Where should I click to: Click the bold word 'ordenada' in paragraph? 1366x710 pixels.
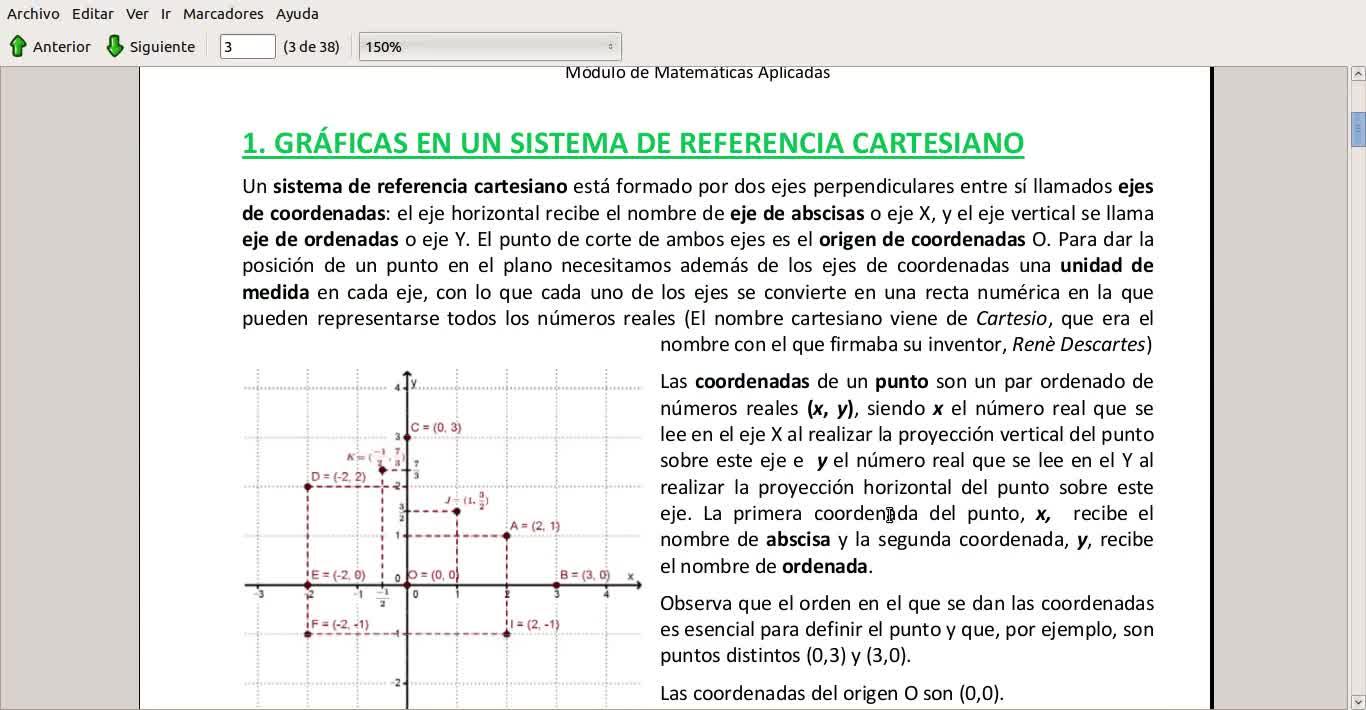[825, 566]
